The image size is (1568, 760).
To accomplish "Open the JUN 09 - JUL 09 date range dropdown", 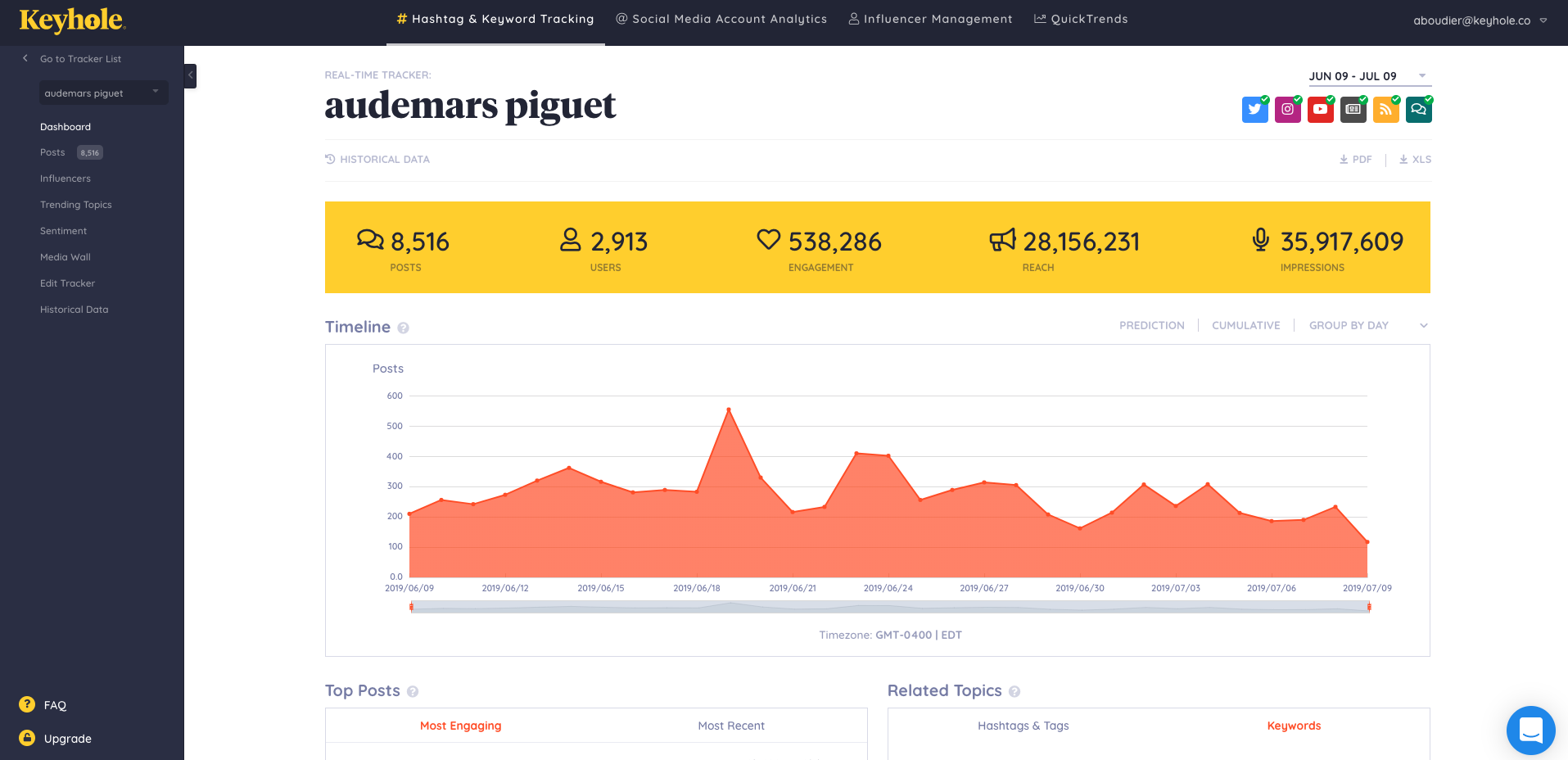I will pos(1369,75).
